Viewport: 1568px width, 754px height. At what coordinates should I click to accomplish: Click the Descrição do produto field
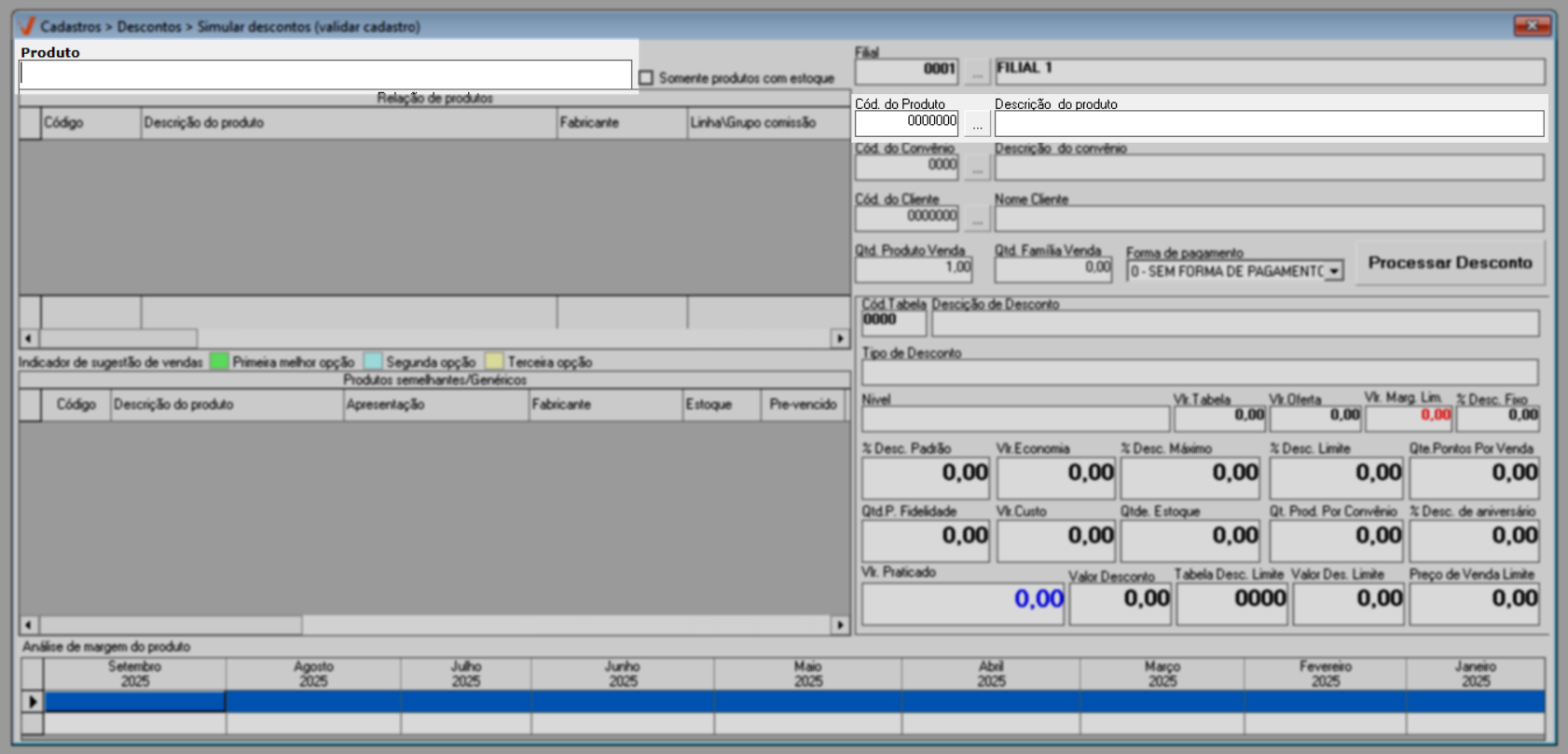click(x=1268, y=124)
